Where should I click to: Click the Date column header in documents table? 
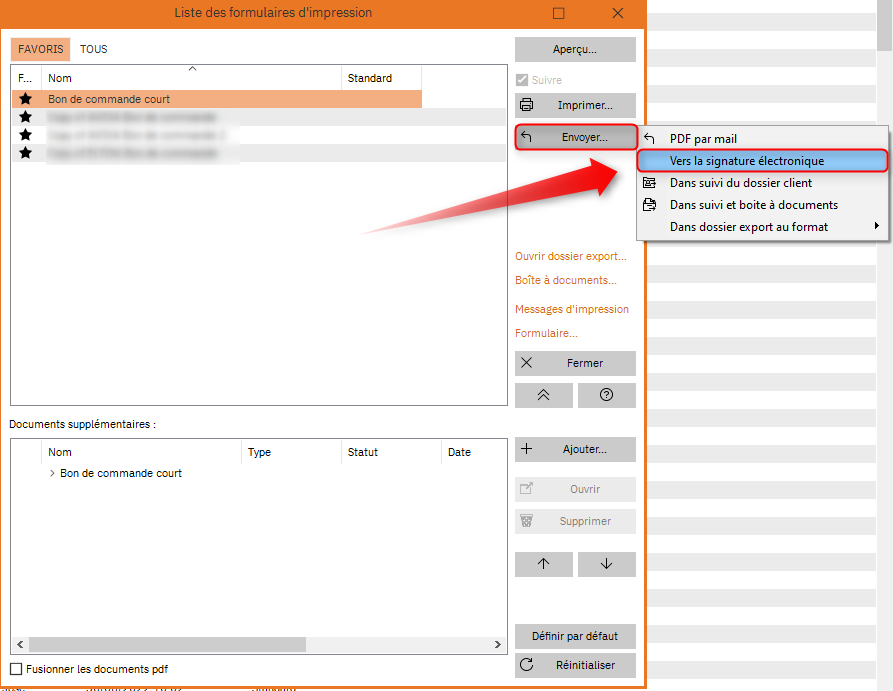click(474, 452)
